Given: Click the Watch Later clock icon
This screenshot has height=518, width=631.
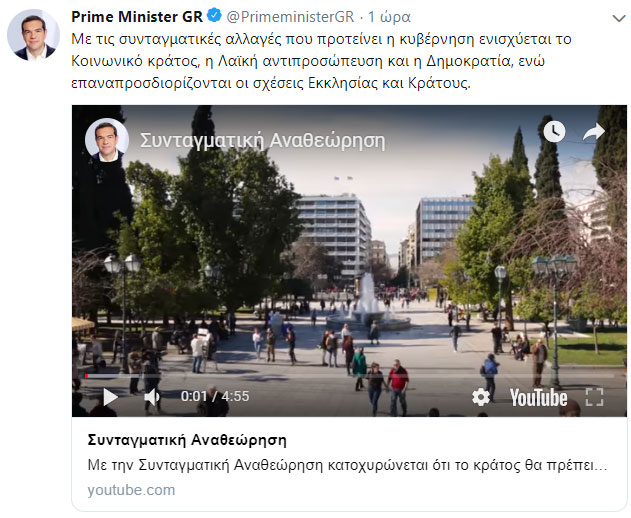Looking at the screenshot, I should [x=554, y=131].
